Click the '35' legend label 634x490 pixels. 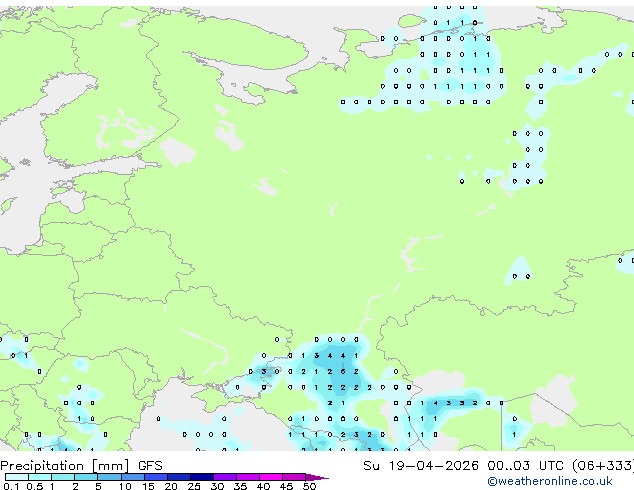point(240,486)
